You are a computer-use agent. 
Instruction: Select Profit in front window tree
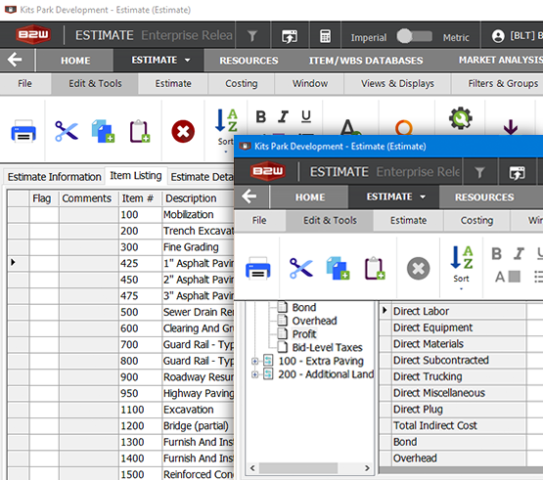click(304, 334)
